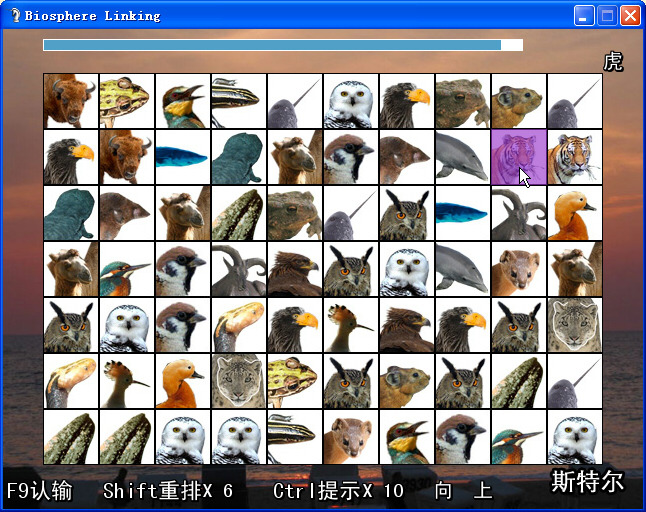Choose the snow leopard tile beside the frog
The width and height of the screenshot is (646, 512).
pyautogui.click(x=239, y=381)
